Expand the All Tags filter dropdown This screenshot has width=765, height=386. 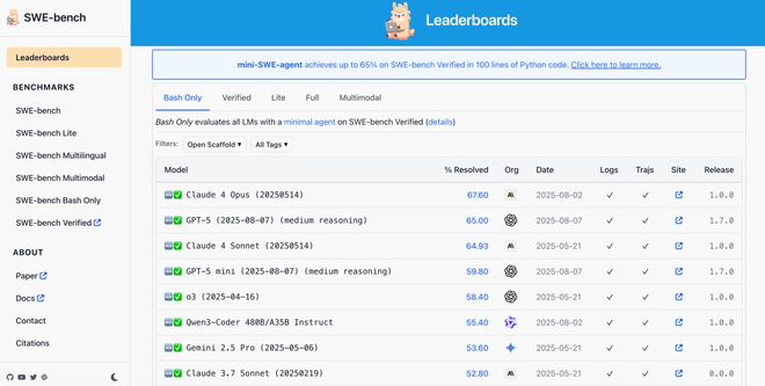coord(271,144)
